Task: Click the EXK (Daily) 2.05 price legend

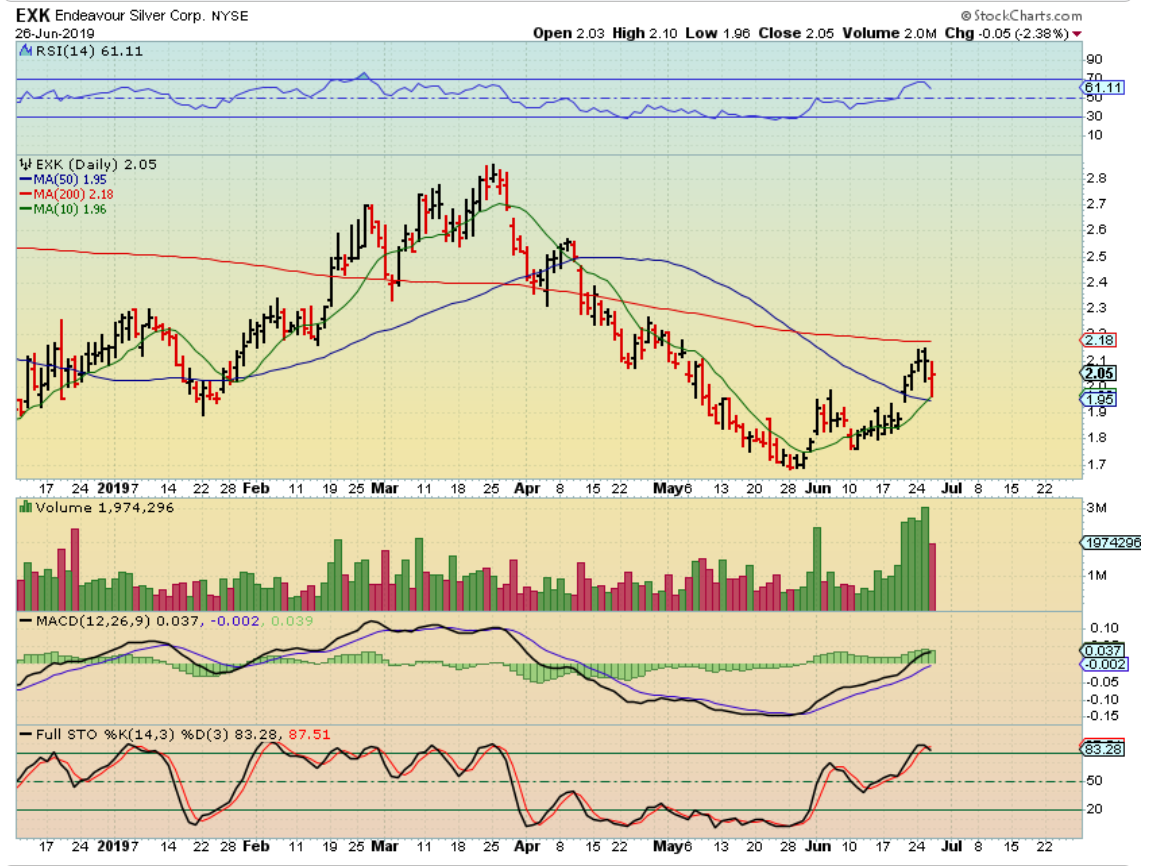Action: (96, 164)
